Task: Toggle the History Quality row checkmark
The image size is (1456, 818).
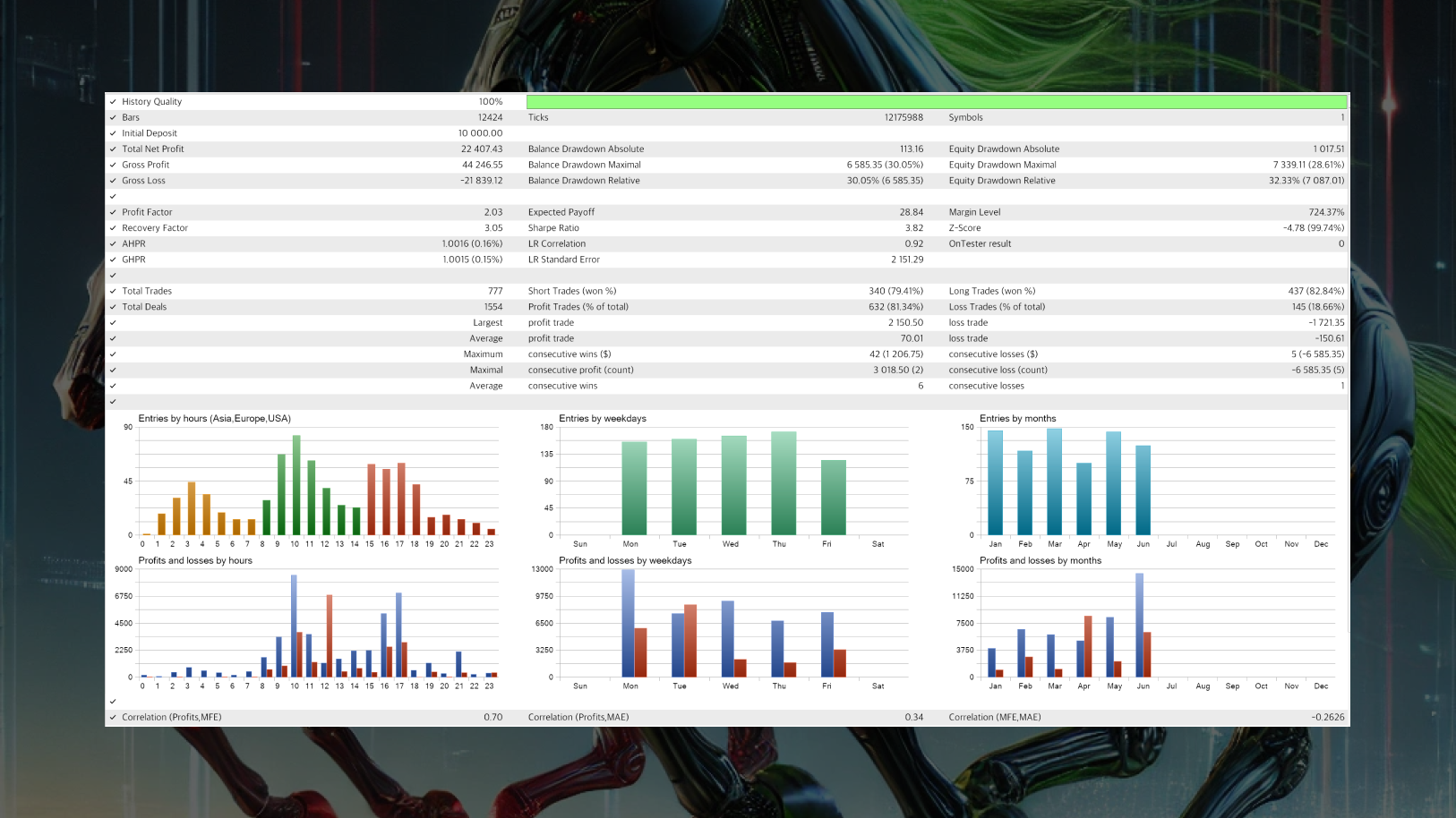Action: point(114,101)
